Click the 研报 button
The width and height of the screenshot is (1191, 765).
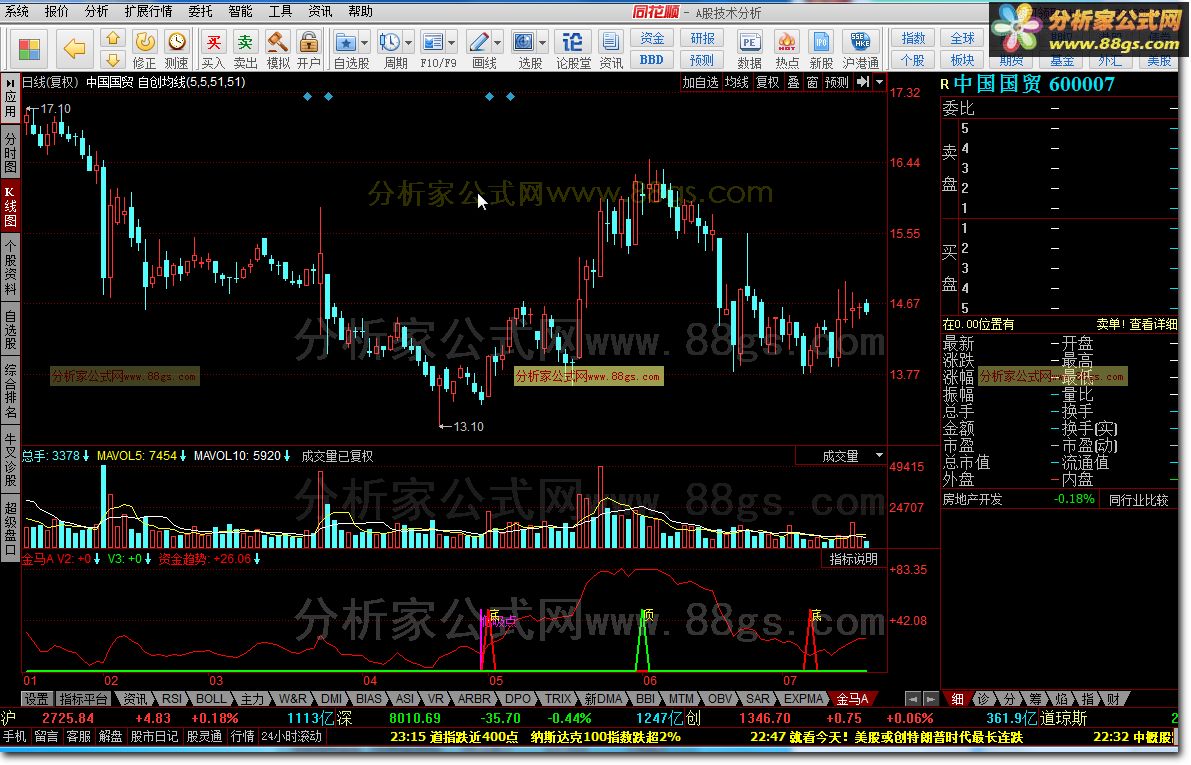click(702, 39)
